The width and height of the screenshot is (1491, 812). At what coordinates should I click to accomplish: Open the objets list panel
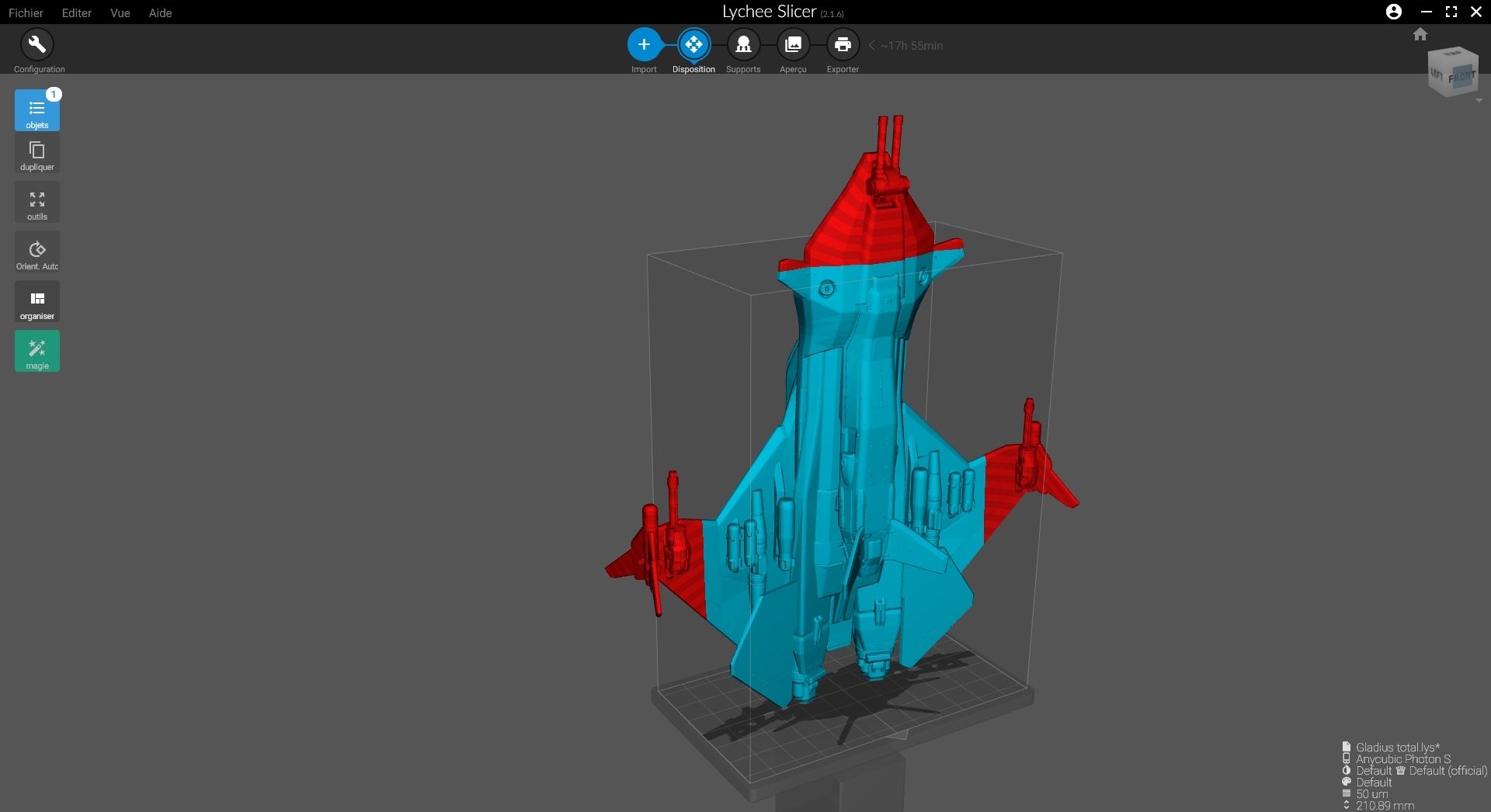(x=37, y=110)
